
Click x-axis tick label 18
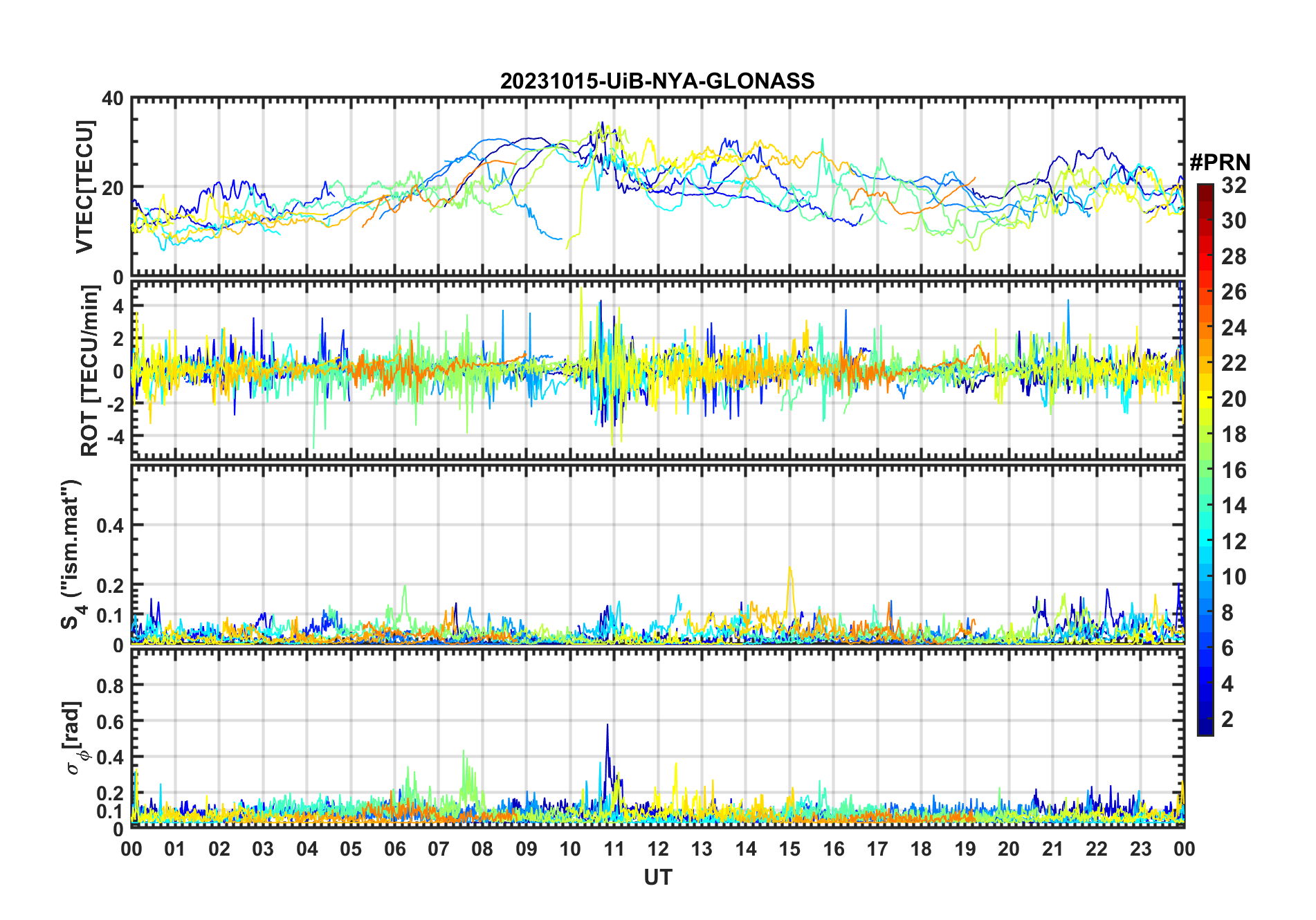click(921, 849)
